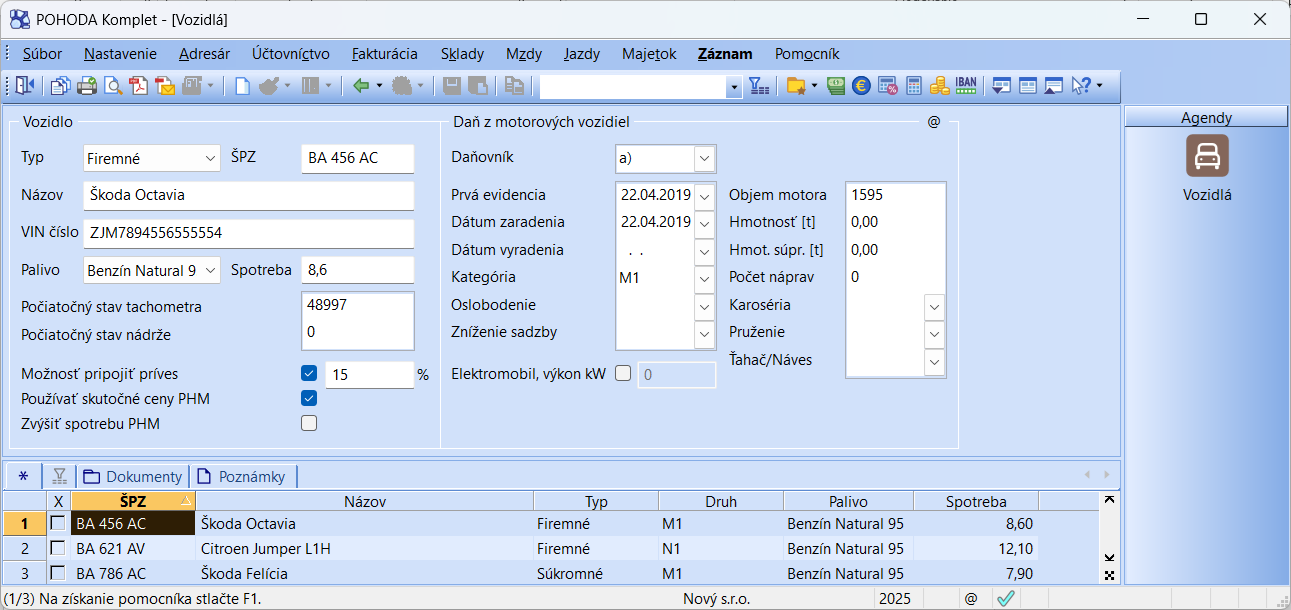Image resolution: width=1291 pixels, height=610 pixels.
Task: Click the new record blank page icon
Action: tap(242, 86)
